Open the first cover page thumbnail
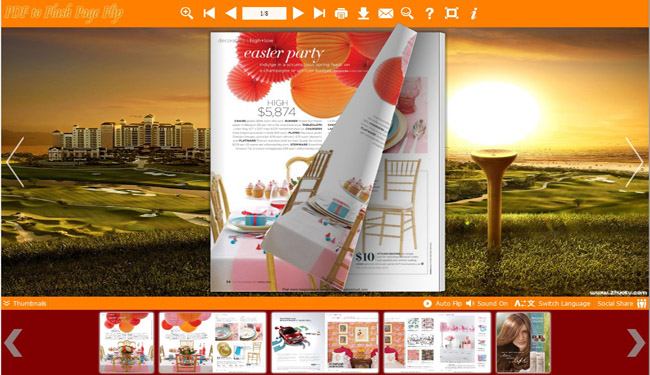Viewport: 650px width, 375px height. tap(126, 343)
